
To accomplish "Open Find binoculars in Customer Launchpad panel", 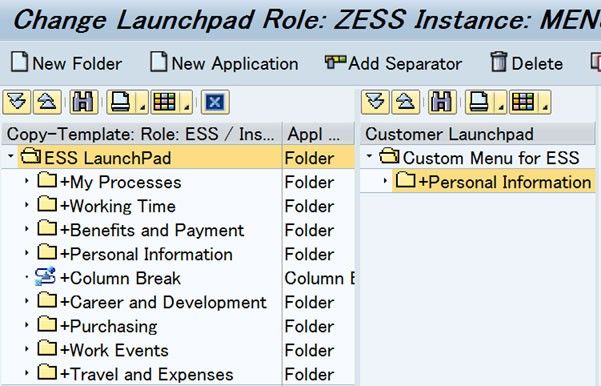I will pyautogui.click(x=442, y=102).
